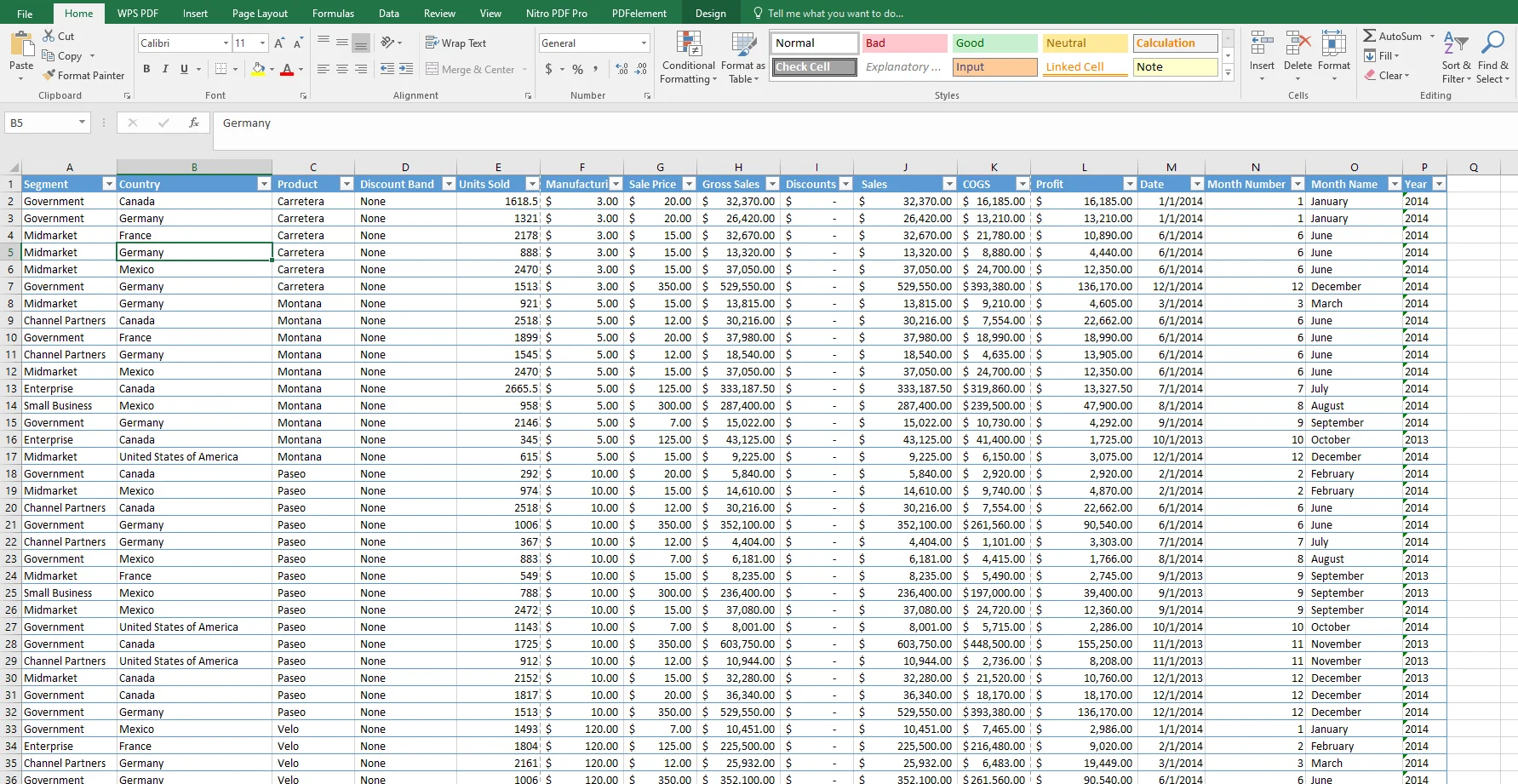Open the File menu
The image size is (1518, 784).
click(x=25, y=14)
